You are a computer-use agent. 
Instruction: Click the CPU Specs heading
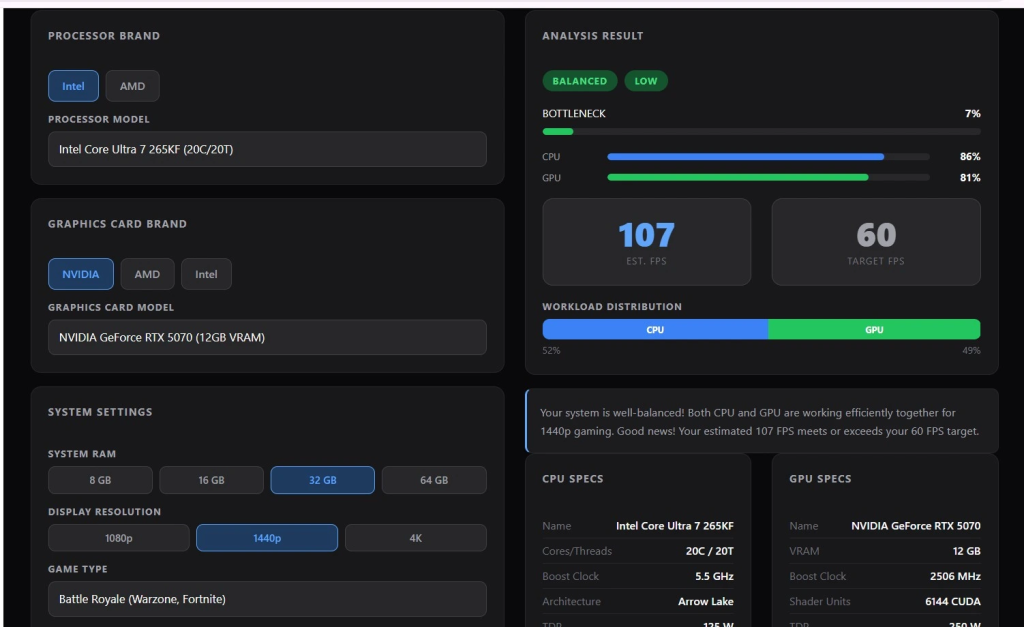point(573,479)
